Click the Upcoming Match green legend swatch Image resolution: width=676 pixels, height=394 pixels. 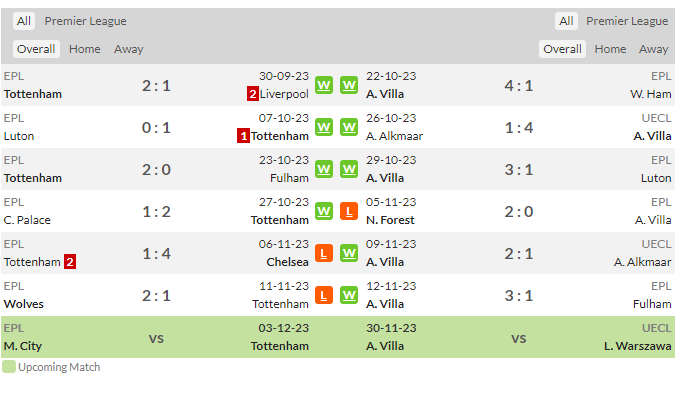tap(9, 367)
